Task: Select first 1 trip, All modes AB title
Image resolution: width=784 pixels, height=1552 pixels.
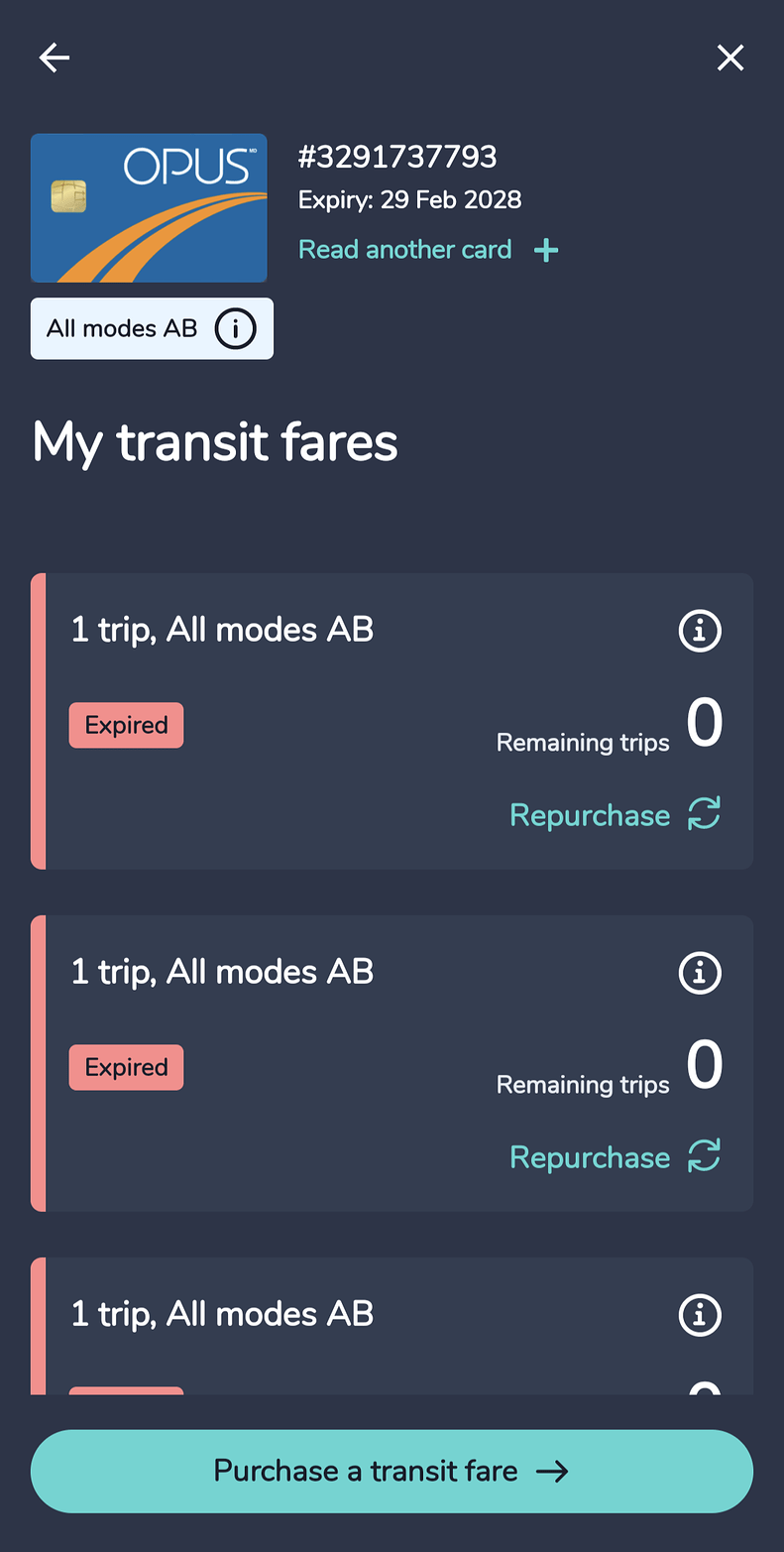Action: pos(222,630)
